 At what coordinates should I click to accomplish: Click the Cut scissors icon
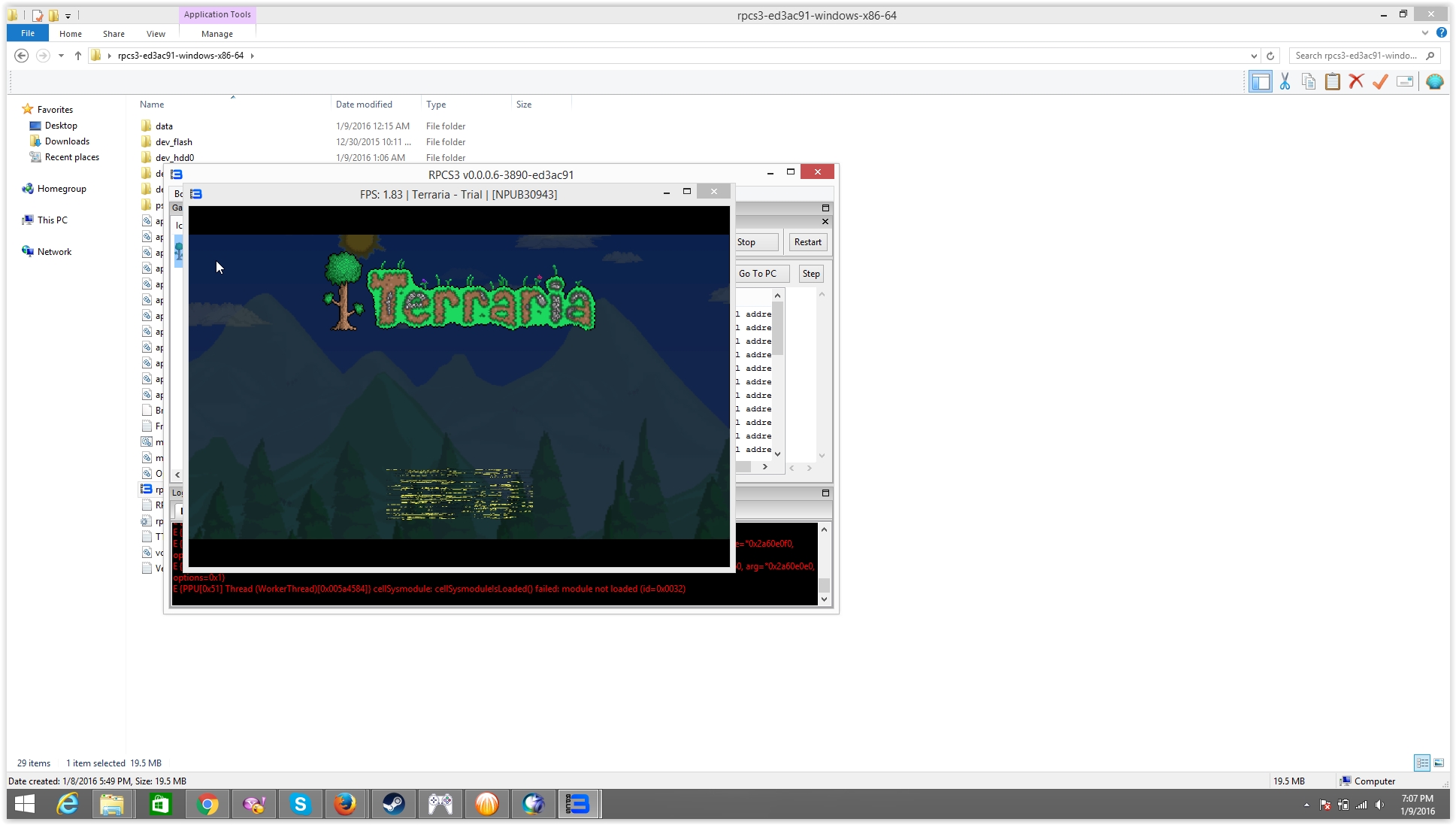pos(1285,82)
